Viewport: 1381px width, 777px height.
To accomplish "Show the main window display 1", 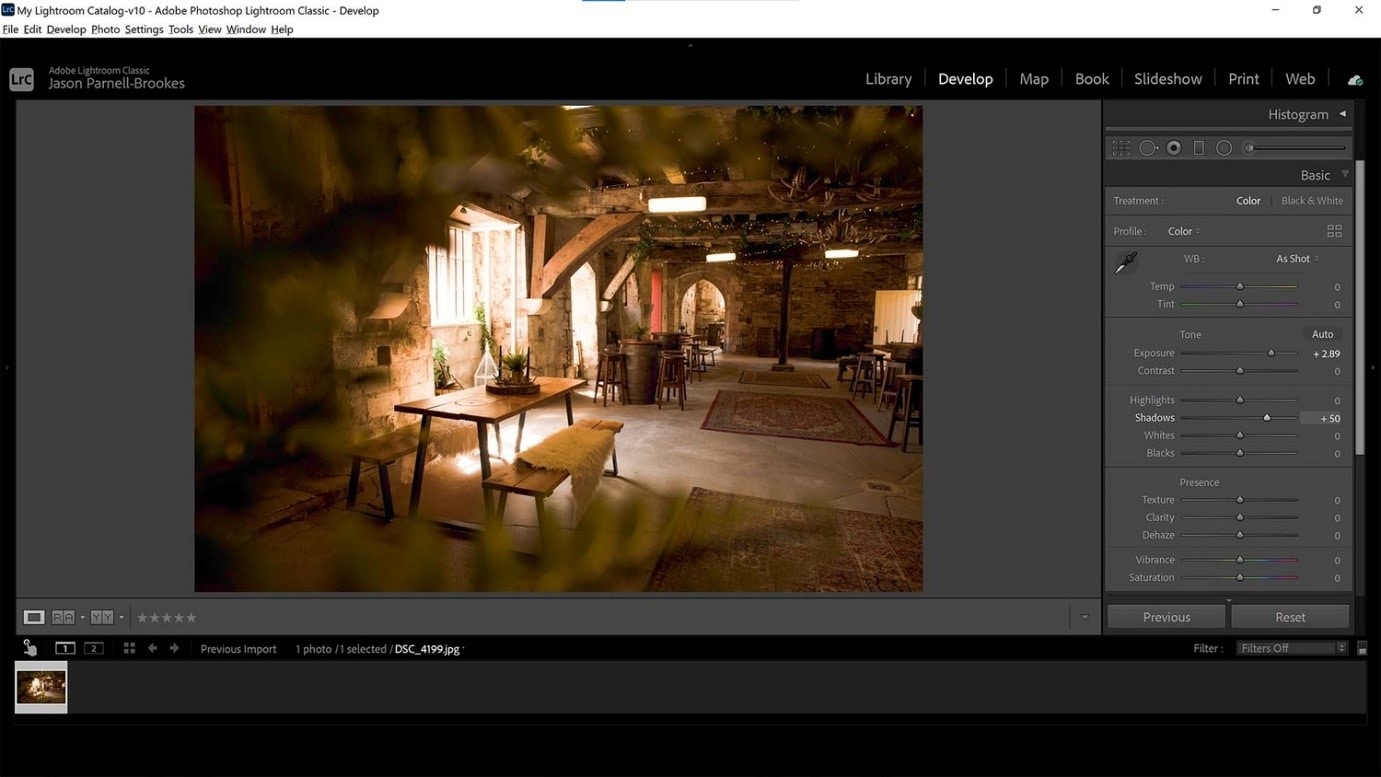I will click(x=65, y=648).
